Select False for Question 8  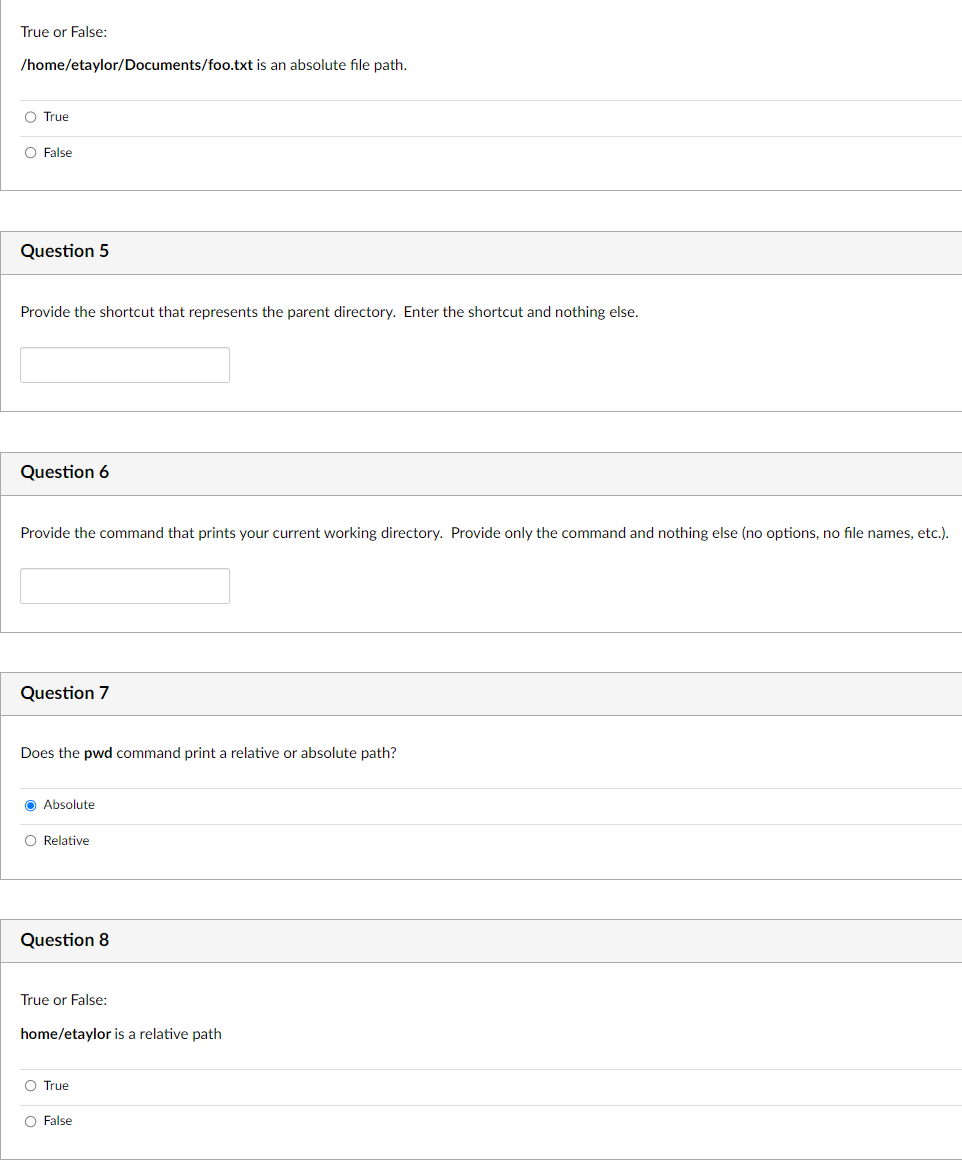pyautogui.click(x=31, y=1121)
